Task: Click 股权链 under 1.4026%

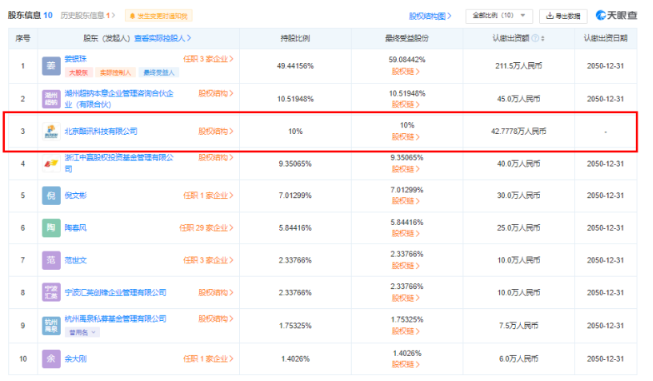Action: [406, 364]
